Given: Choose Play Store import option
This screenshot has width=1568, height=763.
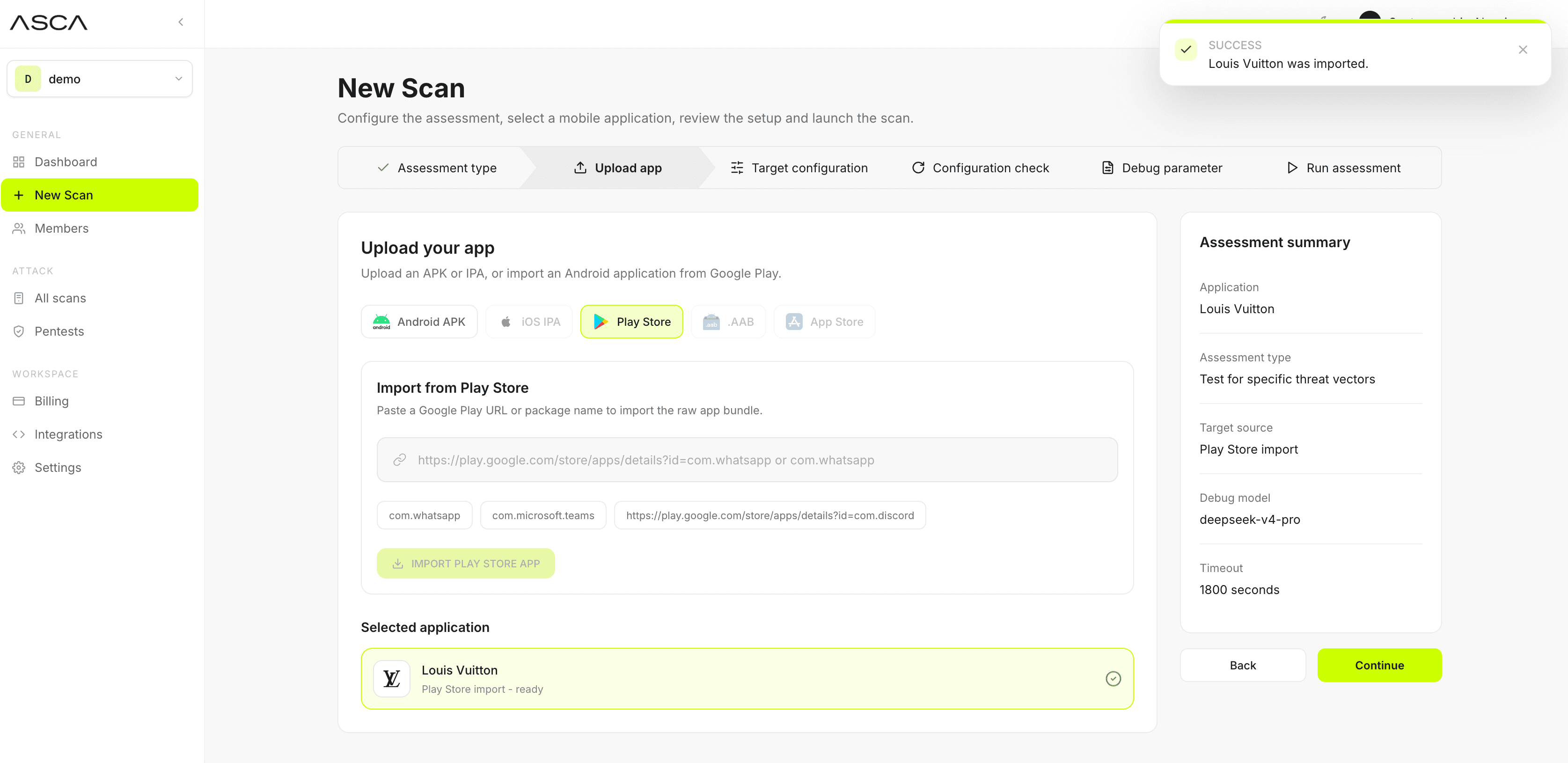Looking at the screenshot, I should pos(632,322).
